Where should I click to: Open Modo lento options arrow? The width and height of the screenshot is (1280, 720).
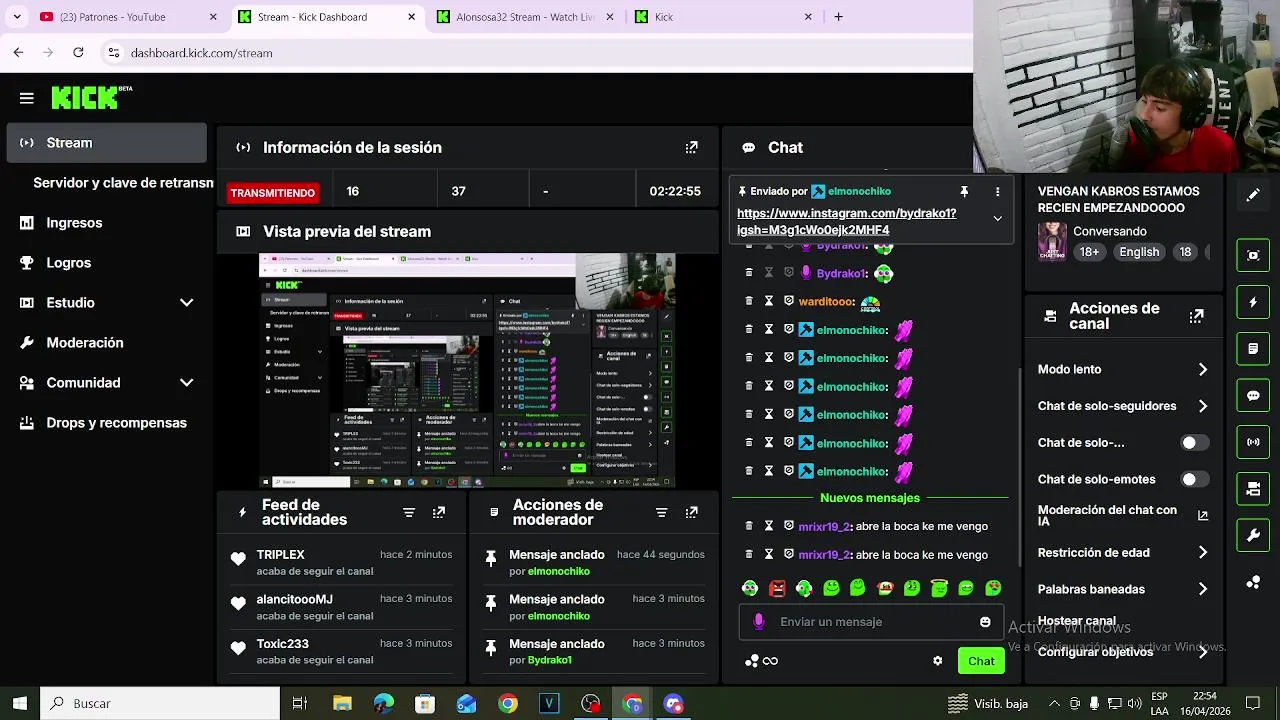pos(1202,370)
